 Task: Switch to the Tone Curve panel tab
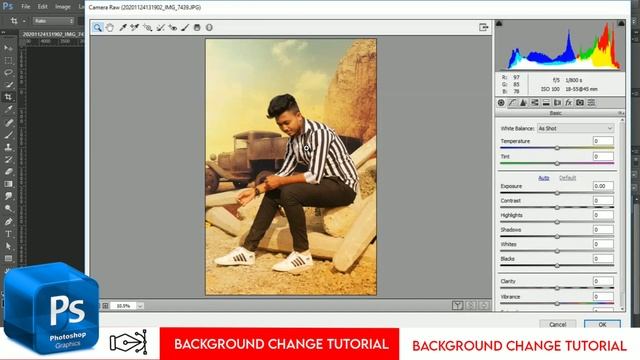tap(512, 103)
